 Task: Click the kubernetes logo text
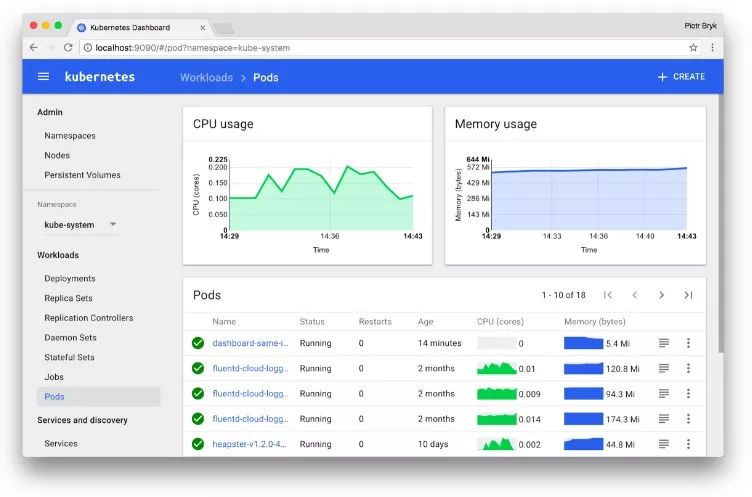pos(100,77)
